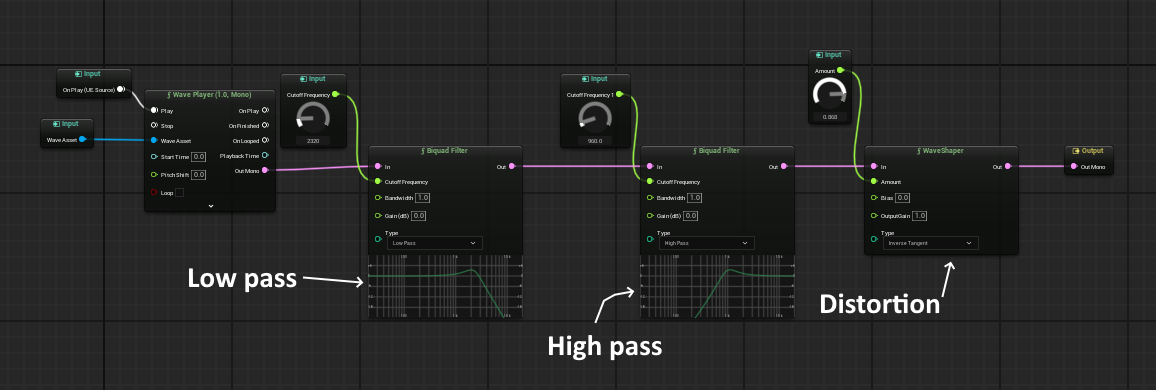The width and height of the screenshot is (1156, 390).
Task: Select the Amount Input node header
Action: [x=829, y=55]
